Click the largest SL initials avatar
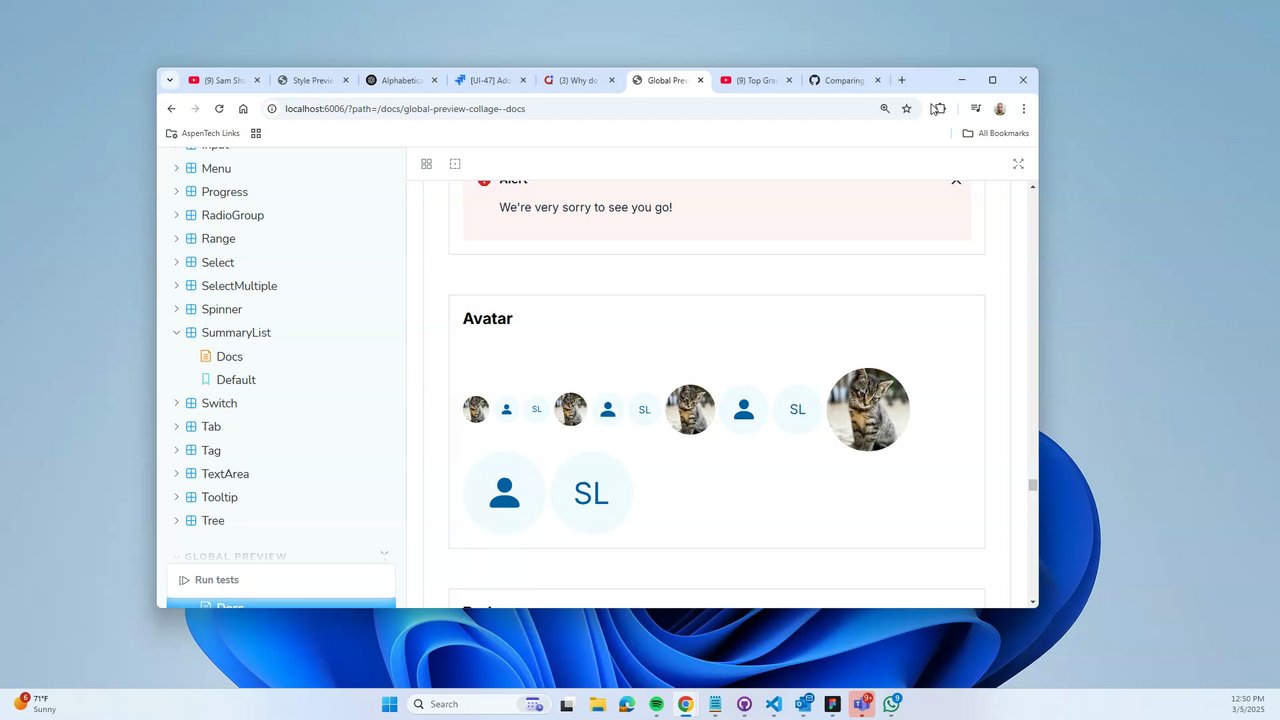Screen dimensions: 1280x720 (591, 493)
